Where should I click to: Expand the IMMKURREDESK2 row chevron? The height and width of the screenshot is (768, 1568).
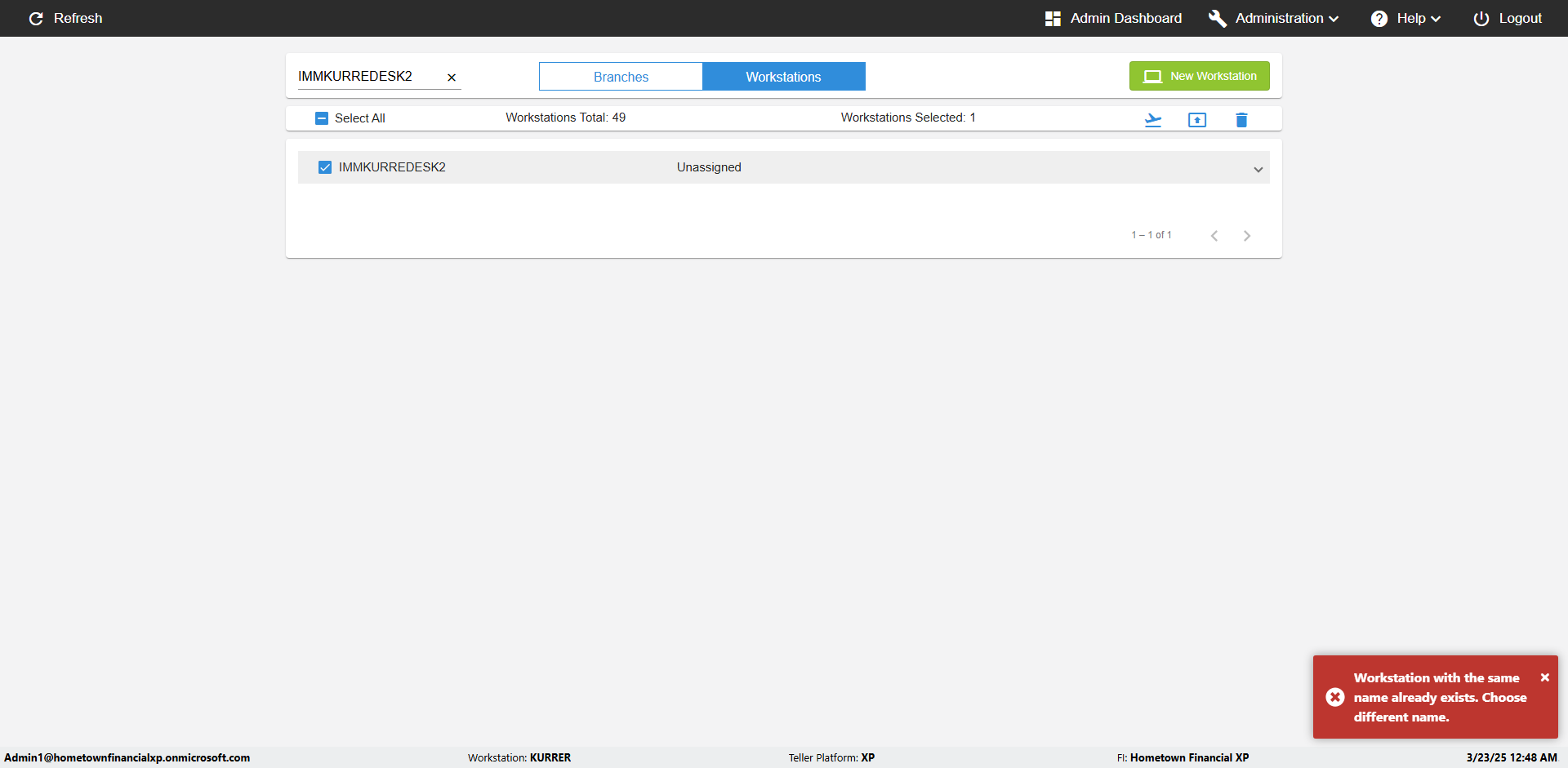(x=1258, y=170)
